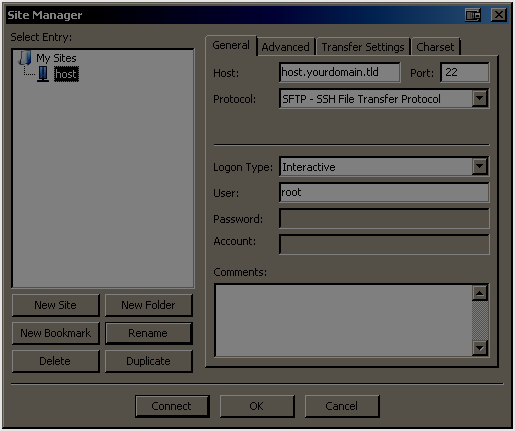The width and height of the screenshot is (515, 431).
Task: Click into the Host input field
Action: 340,72
